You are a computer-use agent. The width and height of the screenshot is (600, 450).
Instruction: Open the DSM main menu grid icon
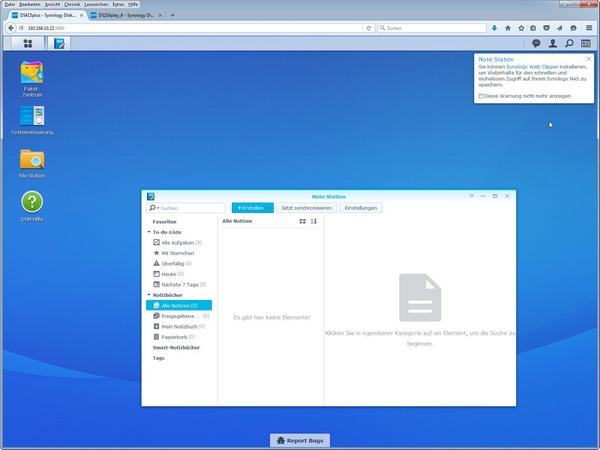coord(28,43)
